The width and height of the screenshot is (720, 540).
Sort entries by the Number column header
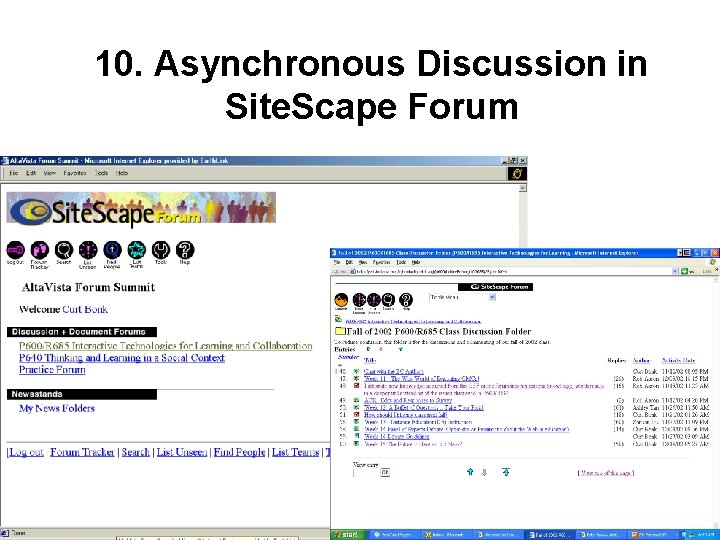point(348,357)
